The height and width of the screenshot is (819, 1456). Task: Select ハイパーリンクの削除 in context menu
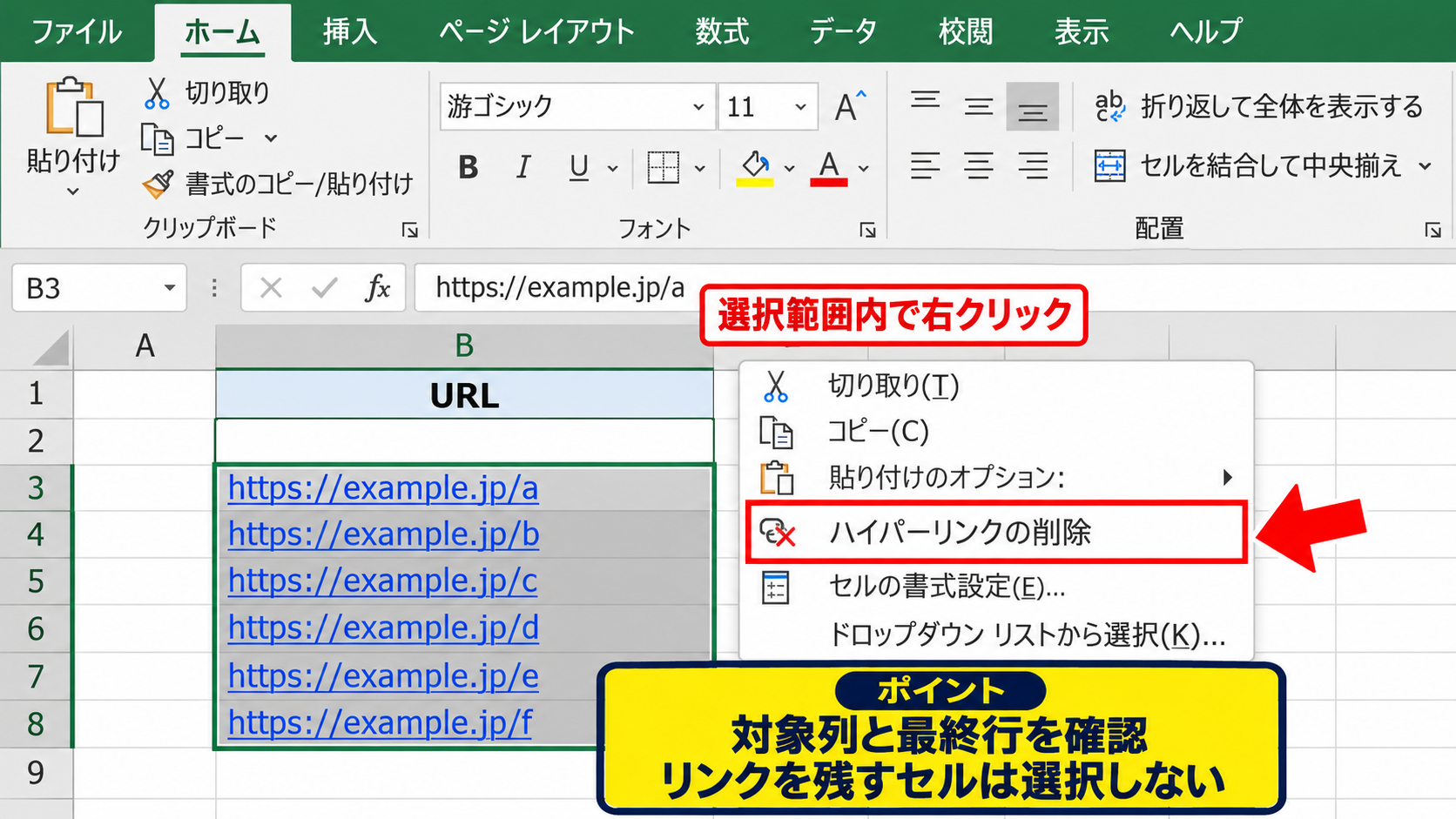pos(997,532)
